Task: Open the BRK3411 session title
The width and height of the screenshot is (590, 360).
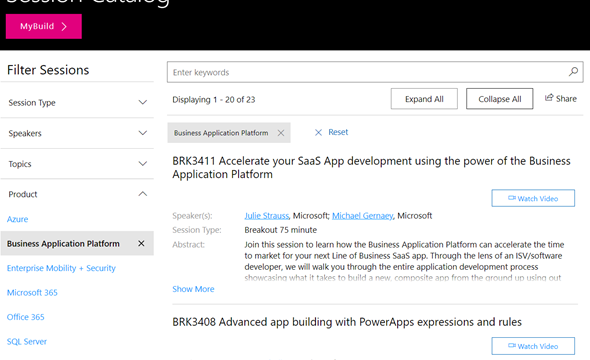Action: [x=371, y=167]
